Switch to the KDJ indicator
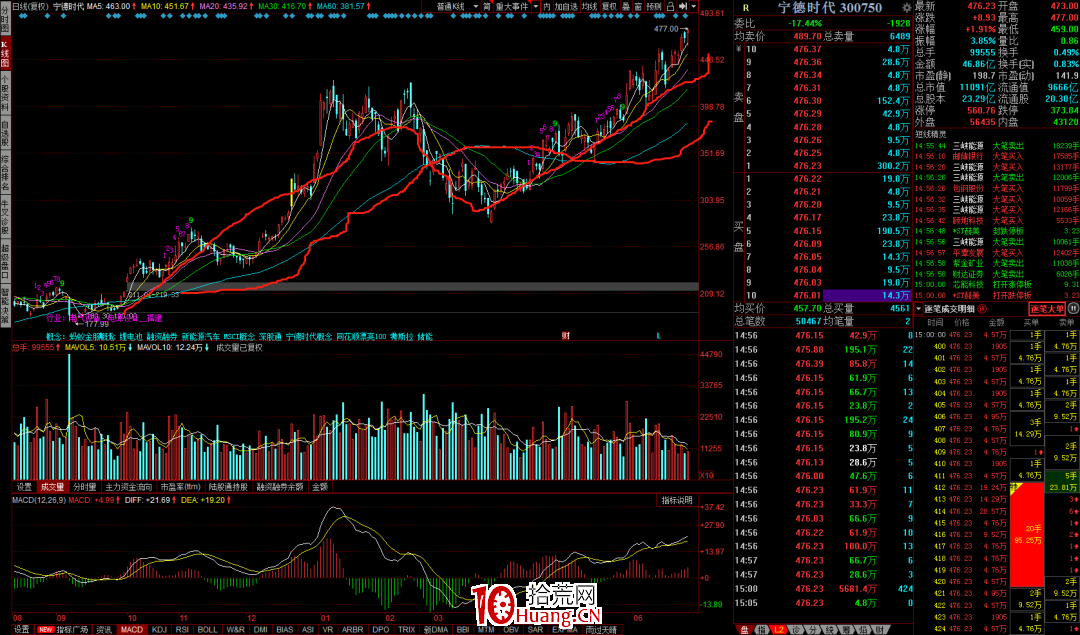The image size is (1080, 635). click(x=159, y=629)
